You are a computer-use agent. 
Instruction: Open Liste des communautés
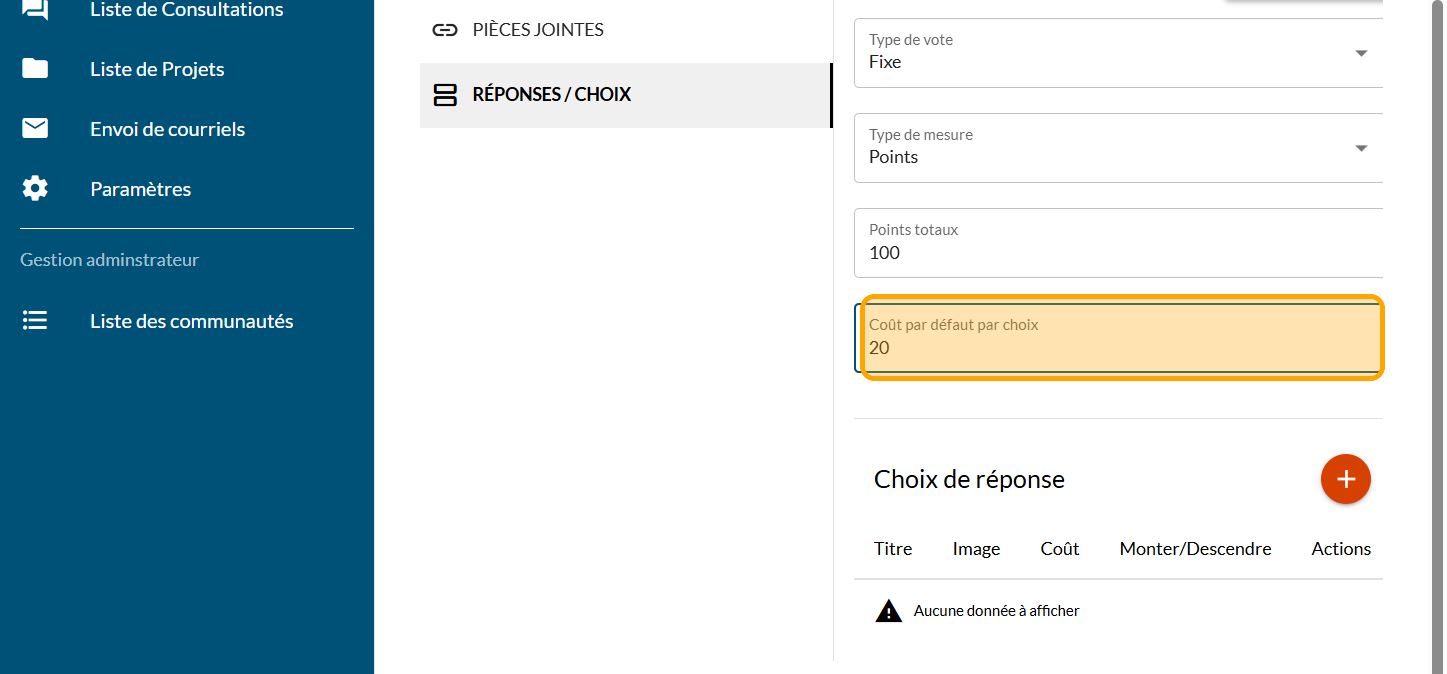pyautogui.click(x=191, y=321)
